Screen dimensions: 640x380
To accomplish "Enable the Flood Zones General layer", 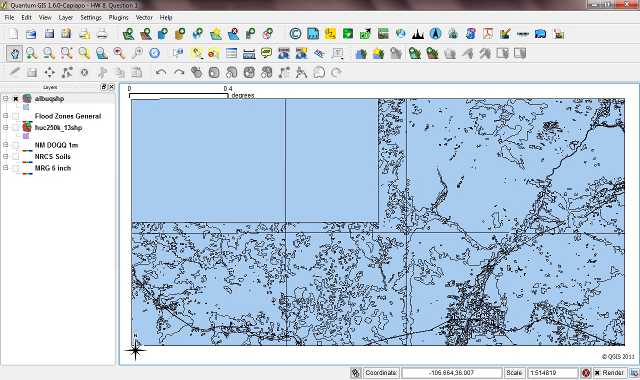I will click(x=16, y=116).
